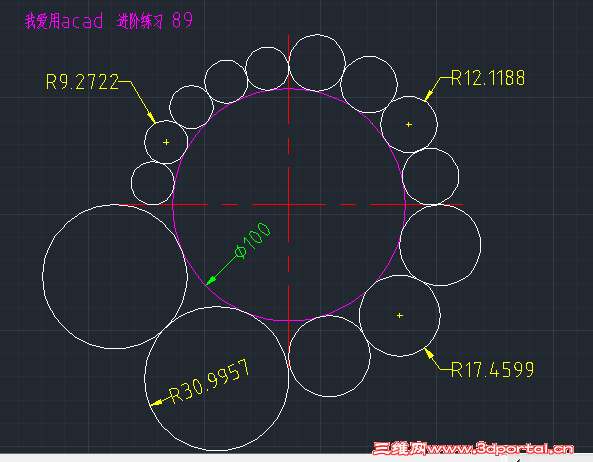Select the R17.4599 radius dimension text

tap(492, 369)
